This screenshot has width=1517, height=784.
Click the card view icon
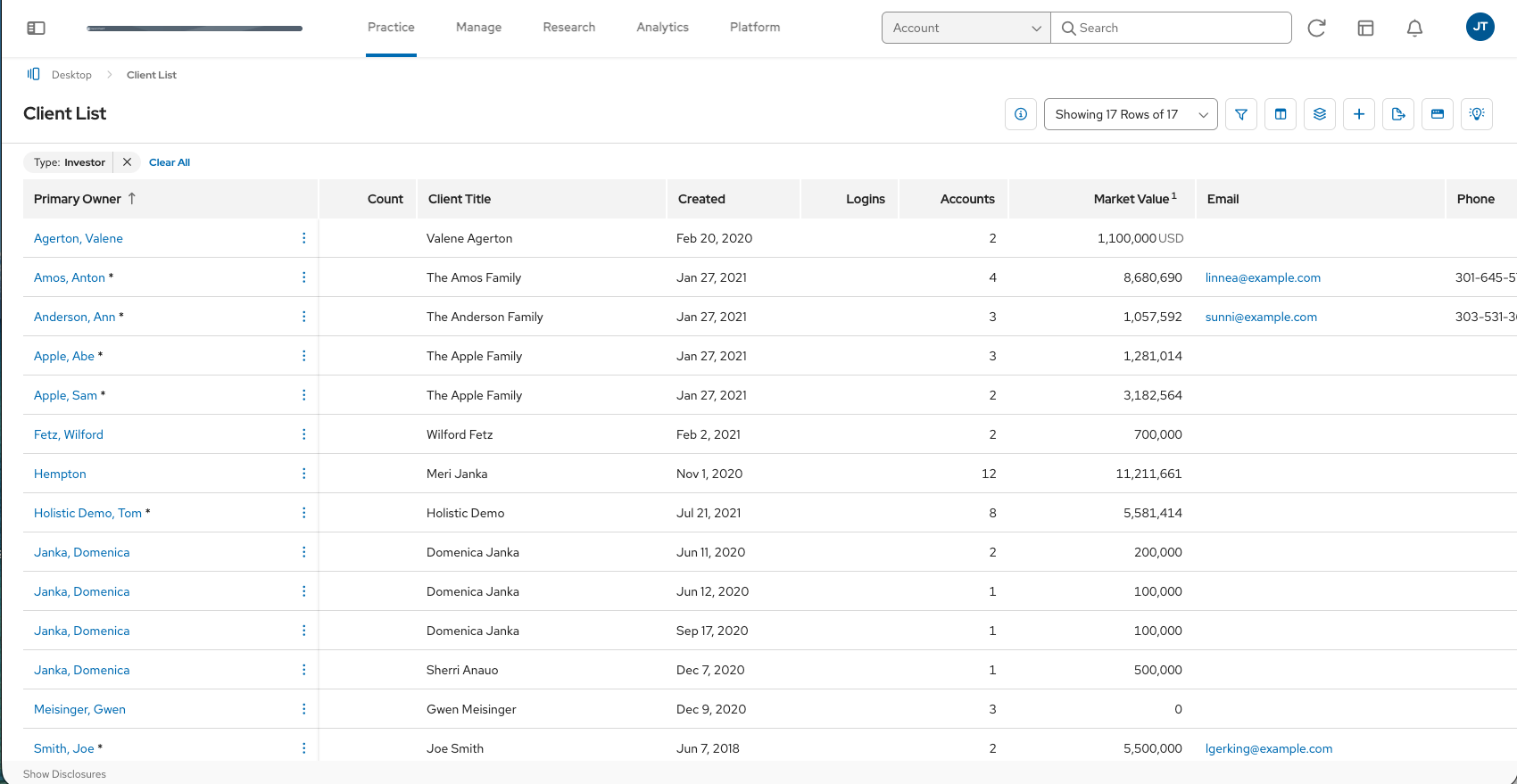click(x=1438, y=114)
